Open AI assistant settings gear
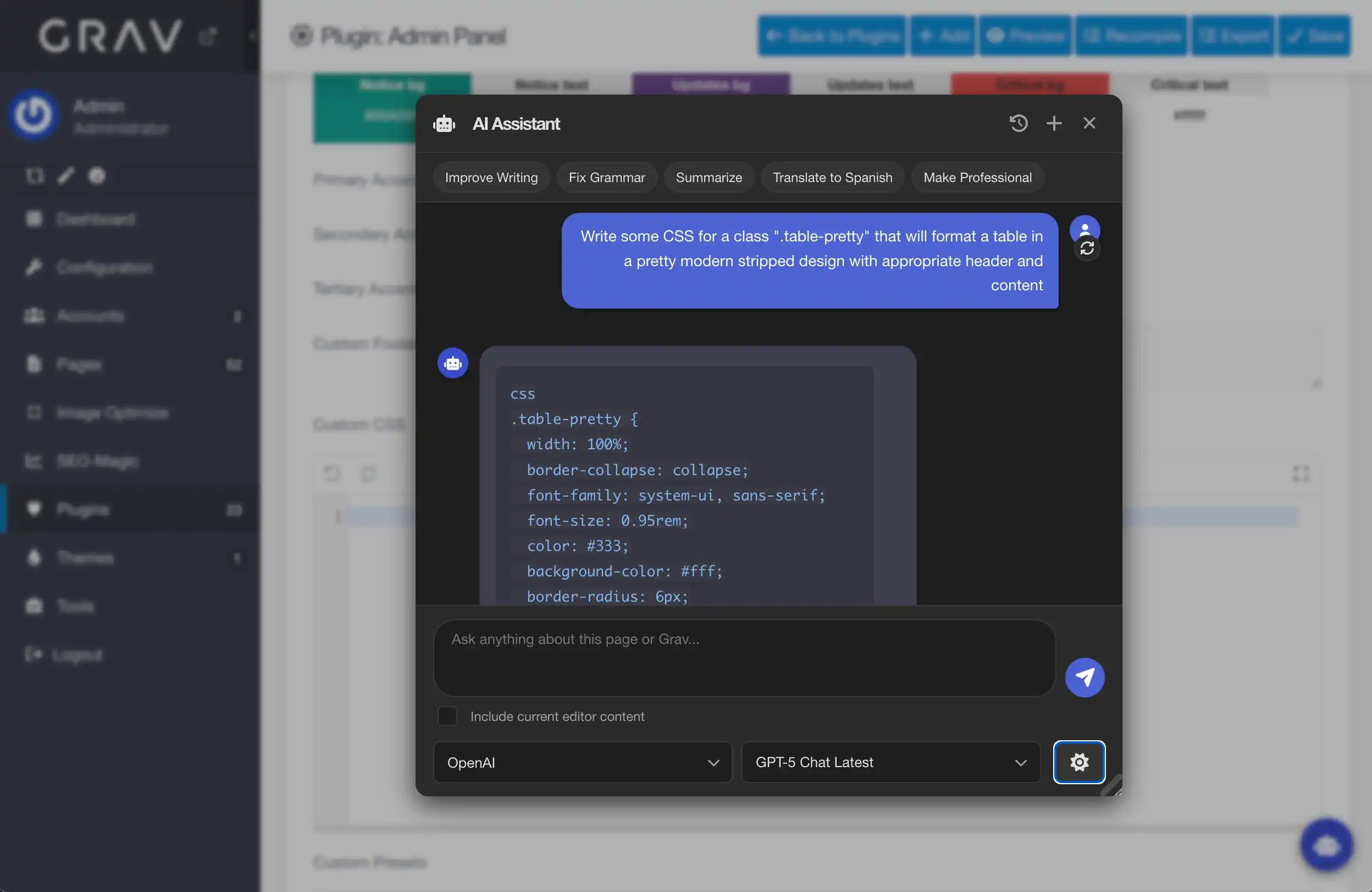 (1078, 762)
